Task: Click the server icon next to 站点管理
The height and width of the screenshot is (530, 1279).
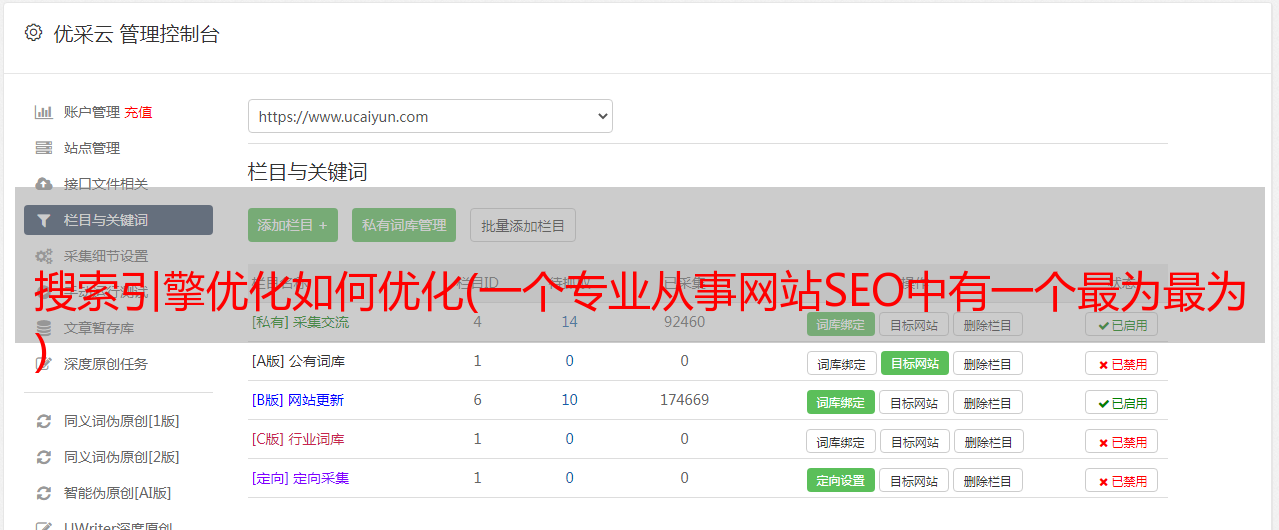Action: (43, 148)
